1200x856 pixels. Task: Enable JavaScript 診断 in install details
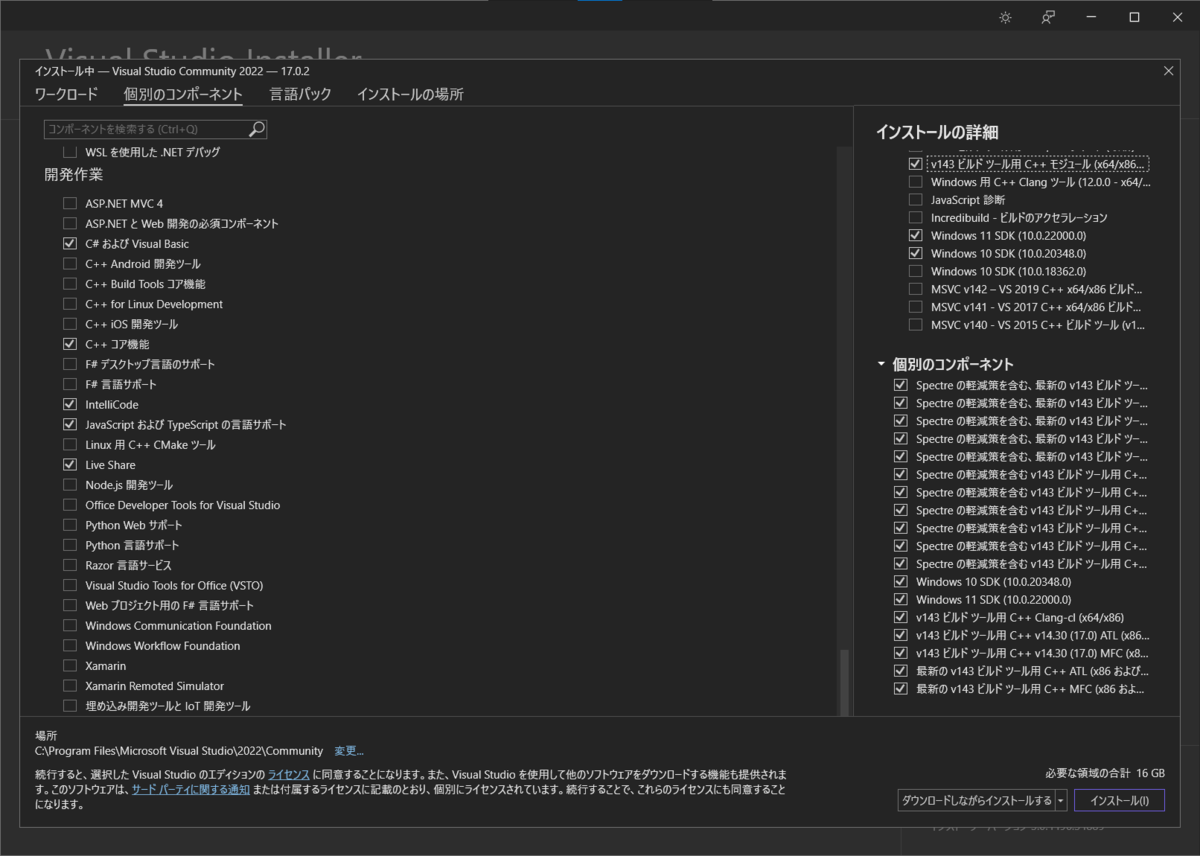(916, 200)
